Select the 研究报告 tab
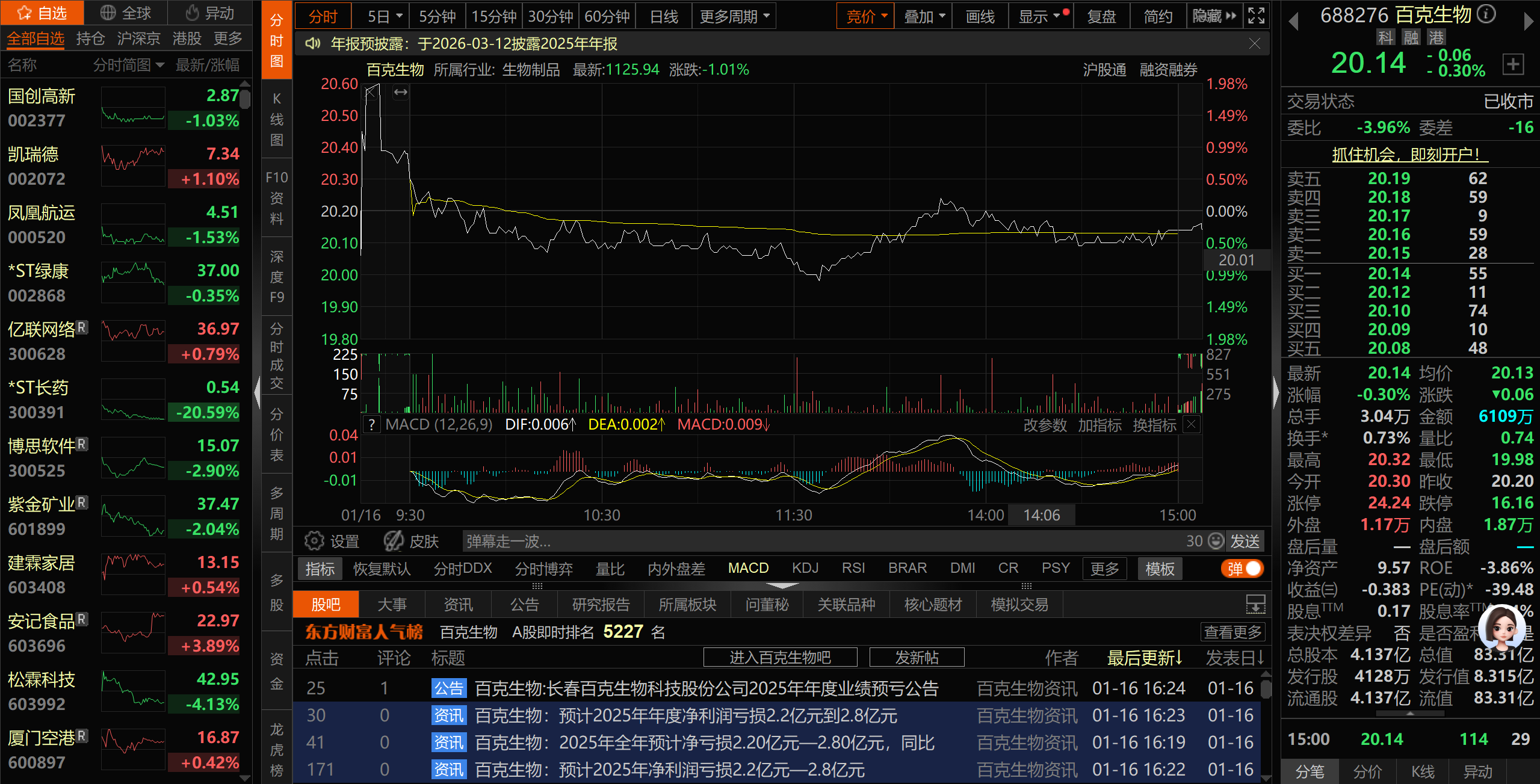1540x784 pixels. [601, 605]
